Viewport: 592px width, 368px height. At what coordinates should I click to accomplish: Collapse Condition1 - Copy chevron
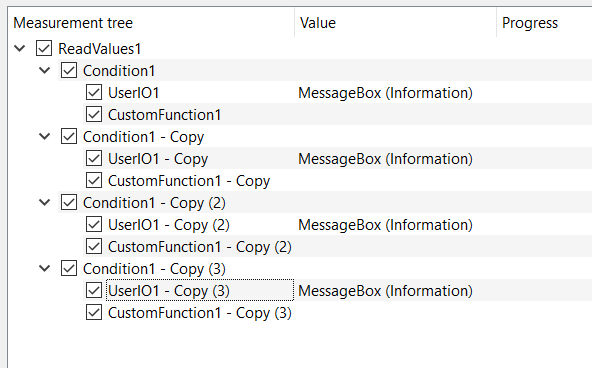click(x=45, y=136)
